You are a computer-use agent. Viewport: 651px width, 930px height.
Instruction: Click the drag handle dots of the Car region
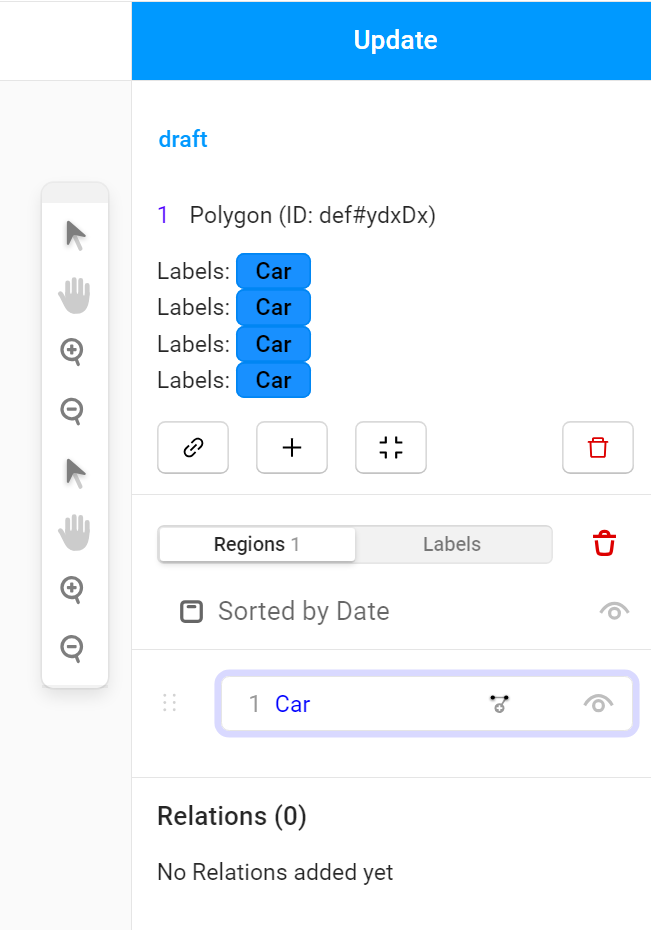coord(169,703)
